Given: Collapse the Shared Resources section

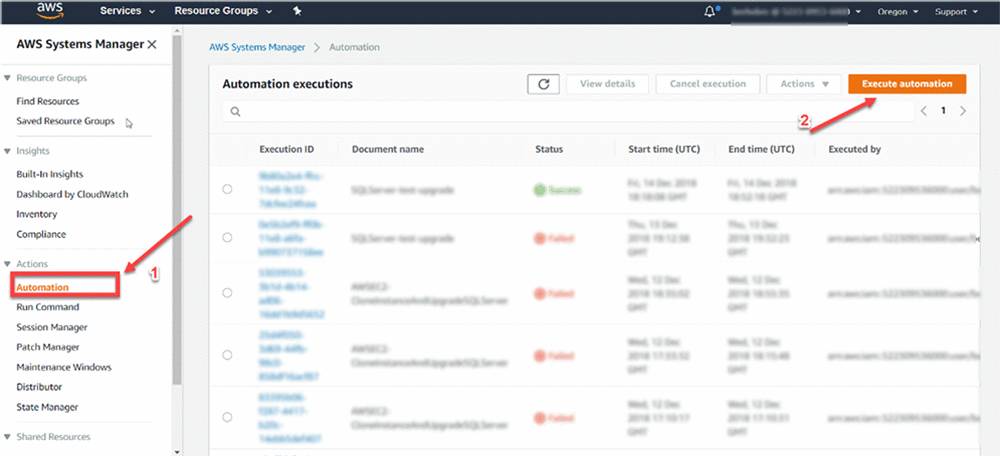Looking at the screenshot, I should (x=8, y=437).
